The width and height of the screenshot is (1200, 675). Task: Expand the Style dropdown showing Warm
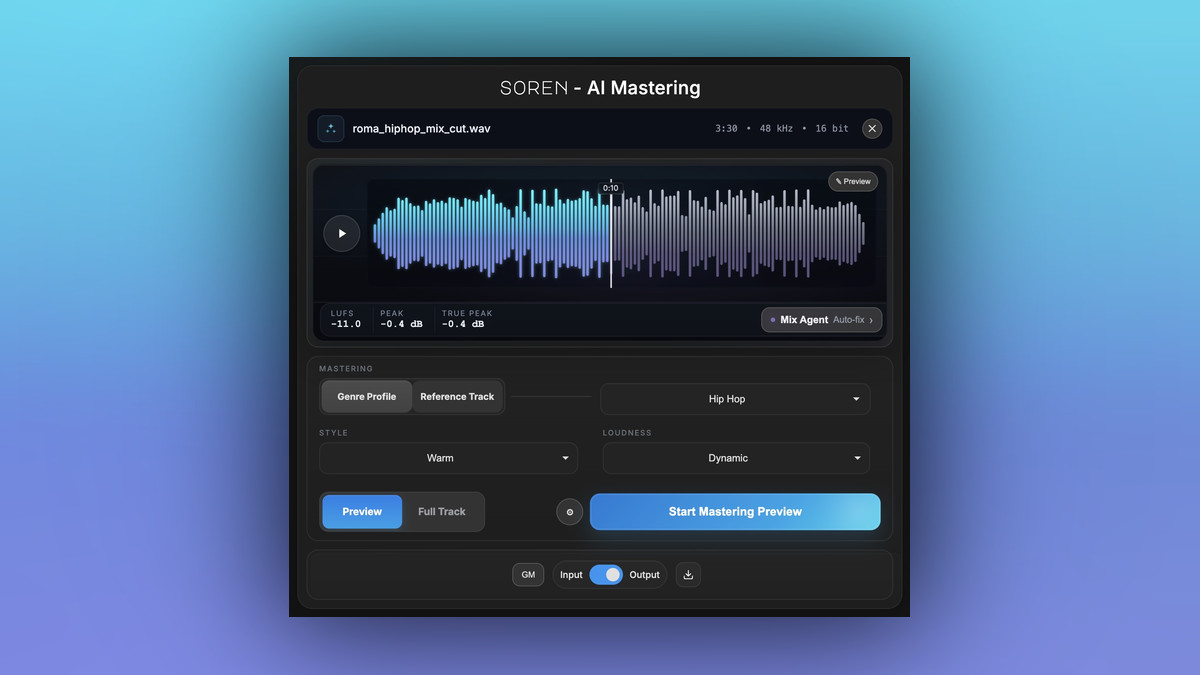pos(448,458)
